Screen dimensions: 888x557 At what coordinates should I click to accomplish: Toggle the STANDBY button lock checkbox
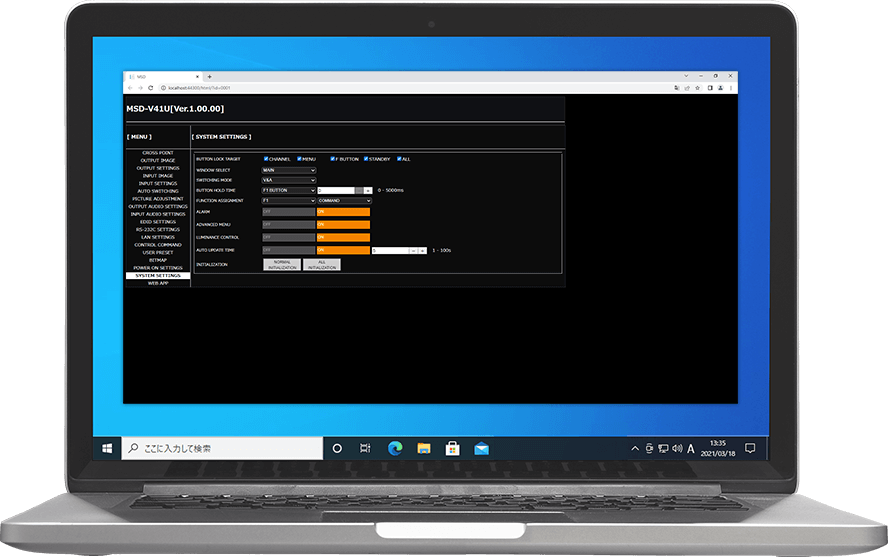pos(366,159)
